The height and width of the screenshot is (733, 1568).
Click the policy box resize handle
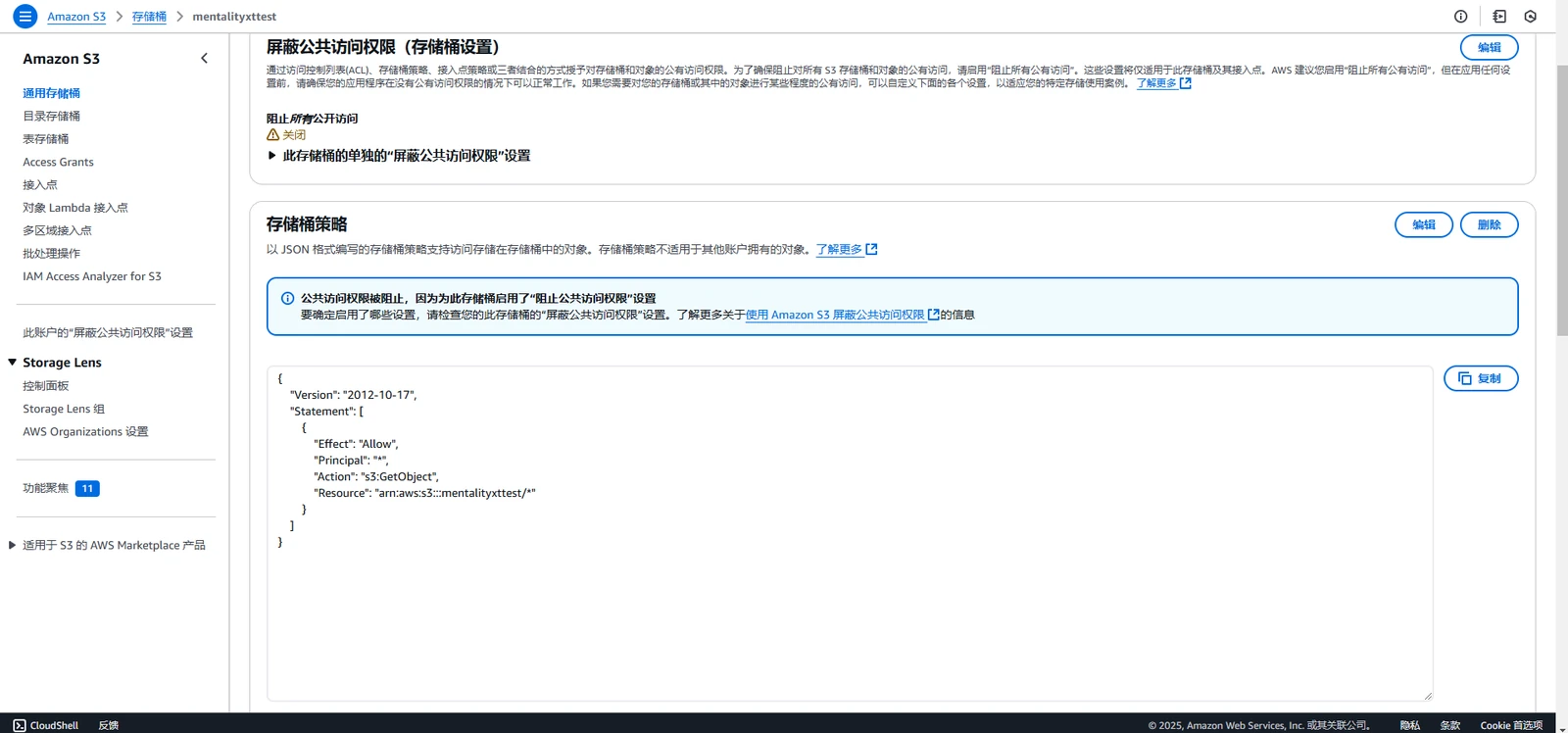[1427, 696]
